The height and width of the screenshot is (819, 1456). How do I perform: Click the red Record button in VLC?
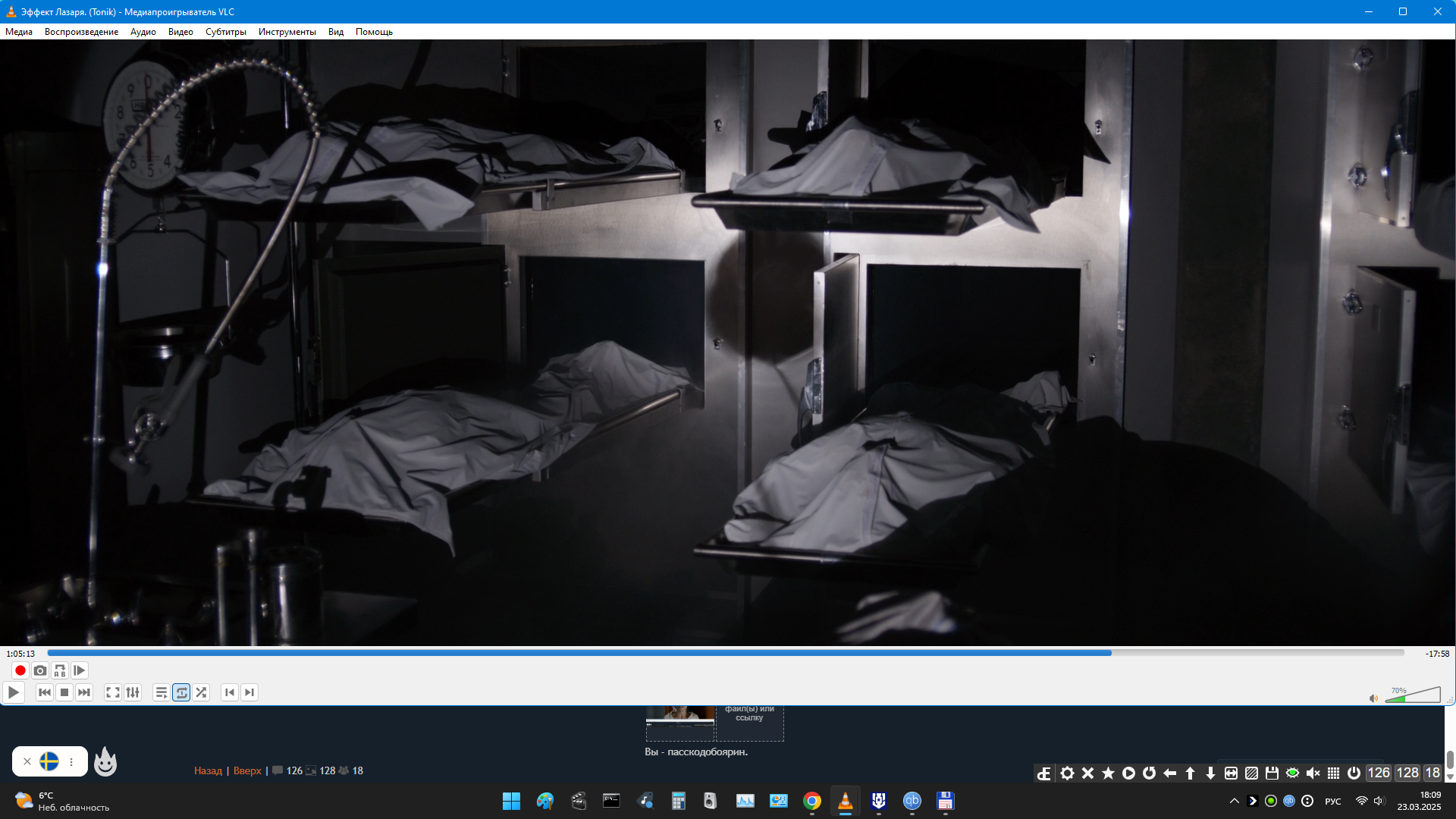[20, 670]
